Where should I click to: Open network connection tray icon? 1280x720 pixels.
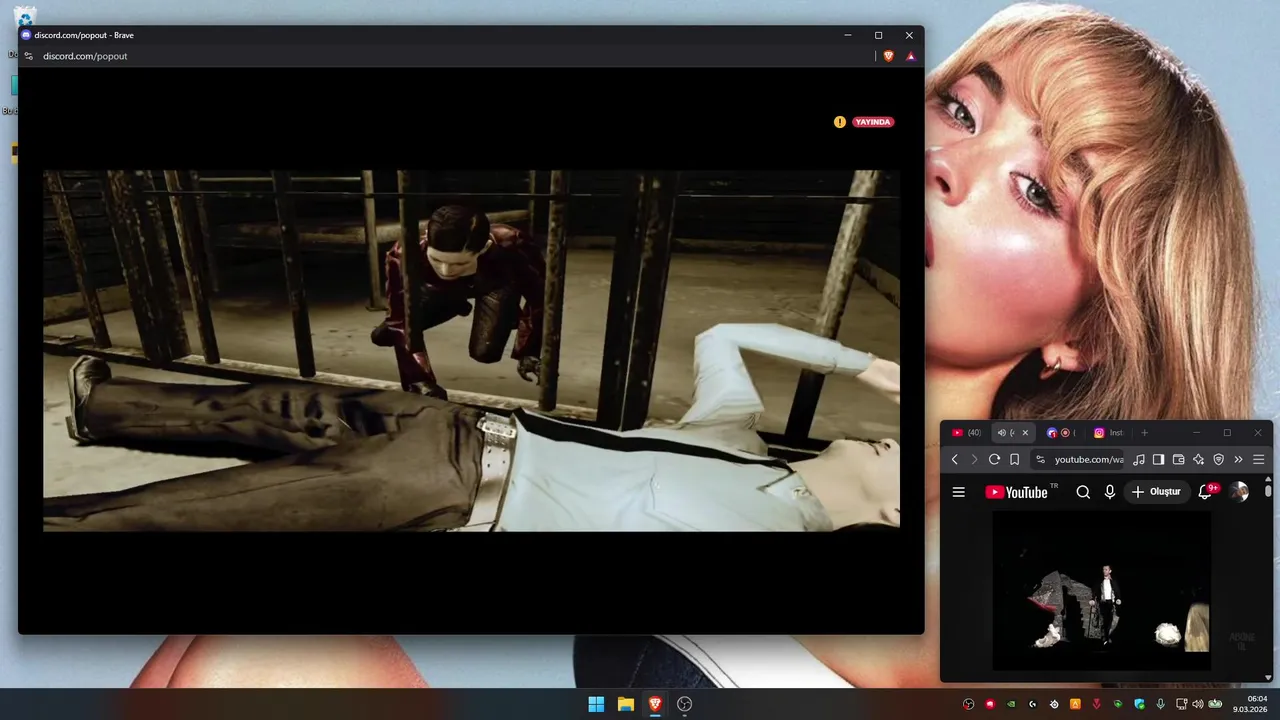(1182, 704)
